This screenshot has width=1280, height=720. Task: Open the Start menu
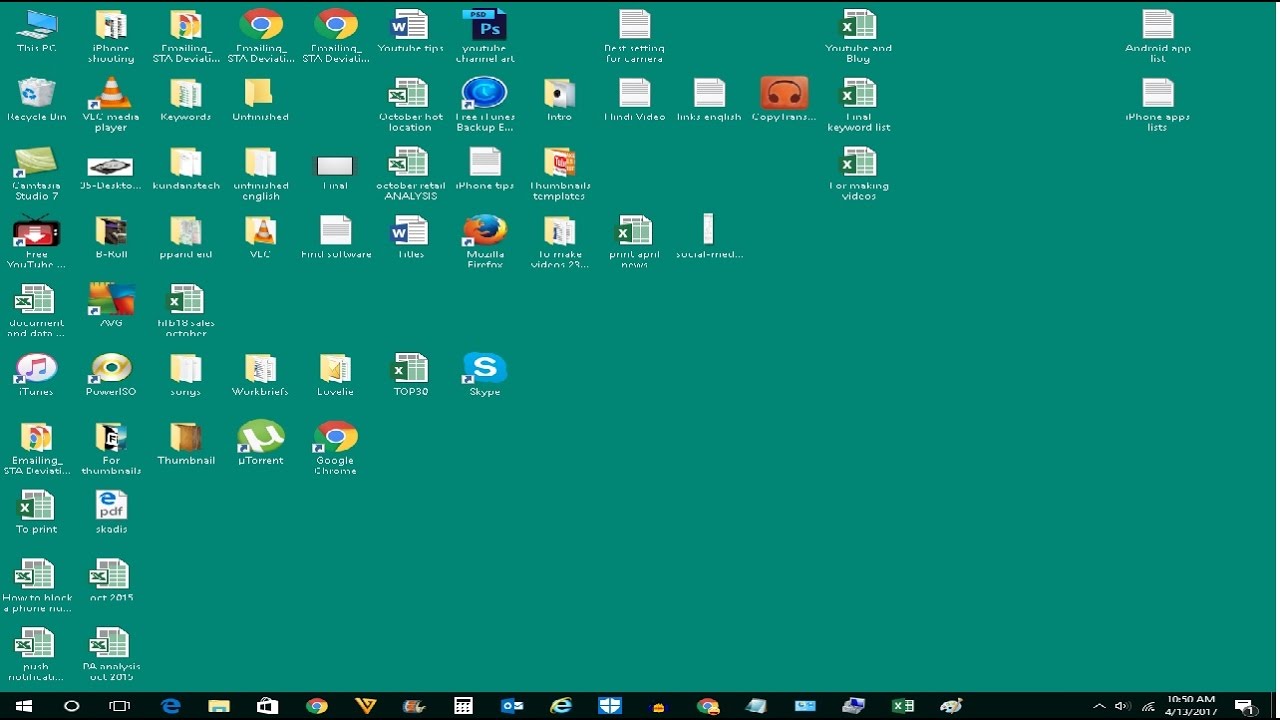point(22,706)
